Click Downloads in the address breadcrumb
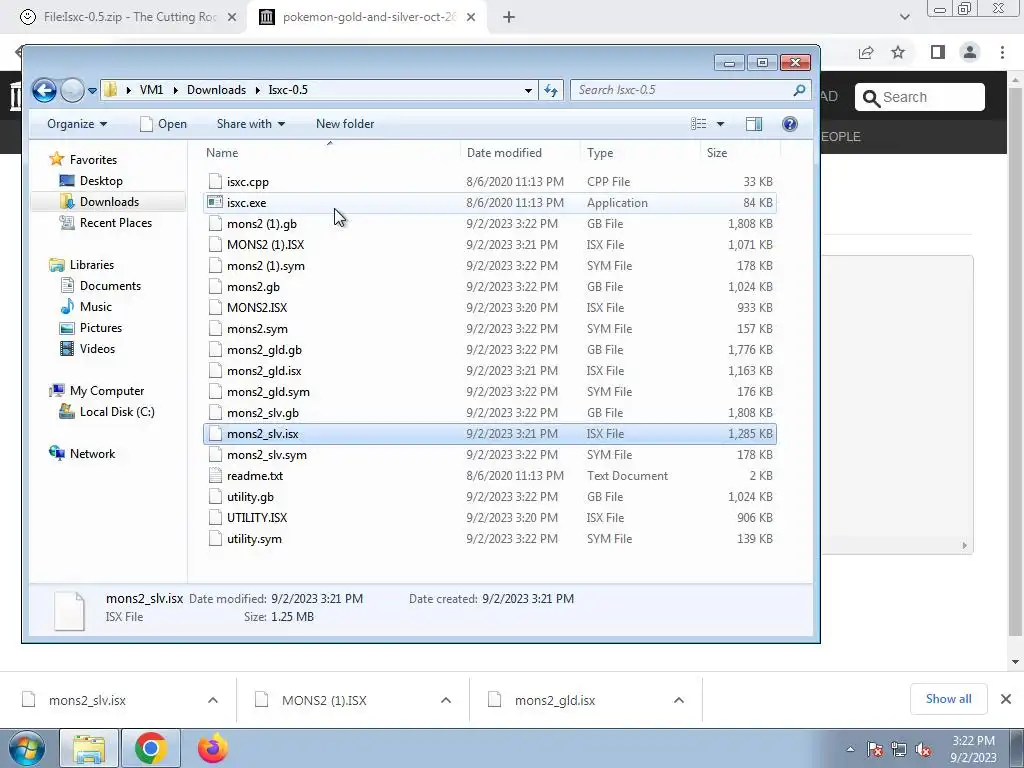This screenshot has height=768, width=1024. (216, 90)
